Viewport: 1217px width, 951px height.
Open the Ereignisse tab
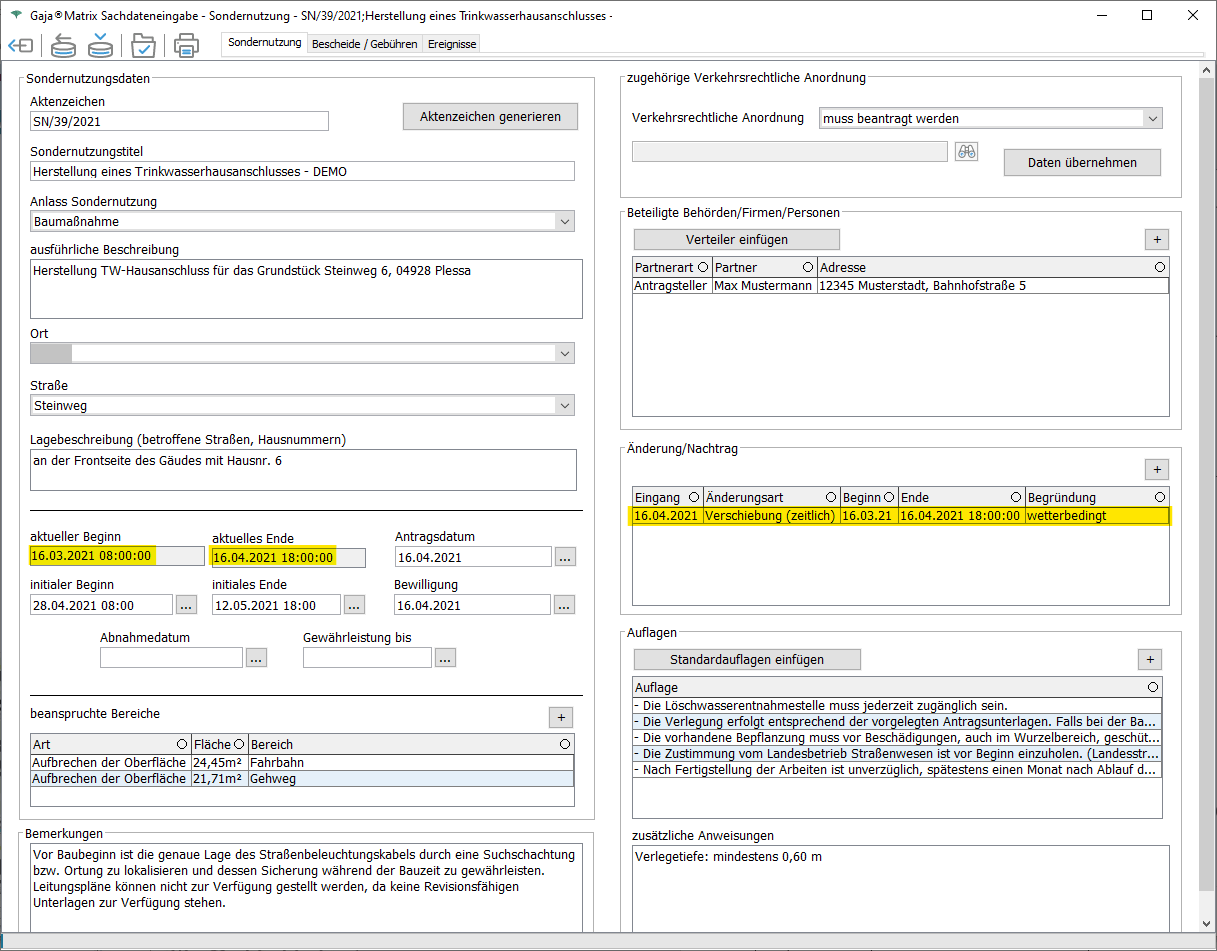452,44
